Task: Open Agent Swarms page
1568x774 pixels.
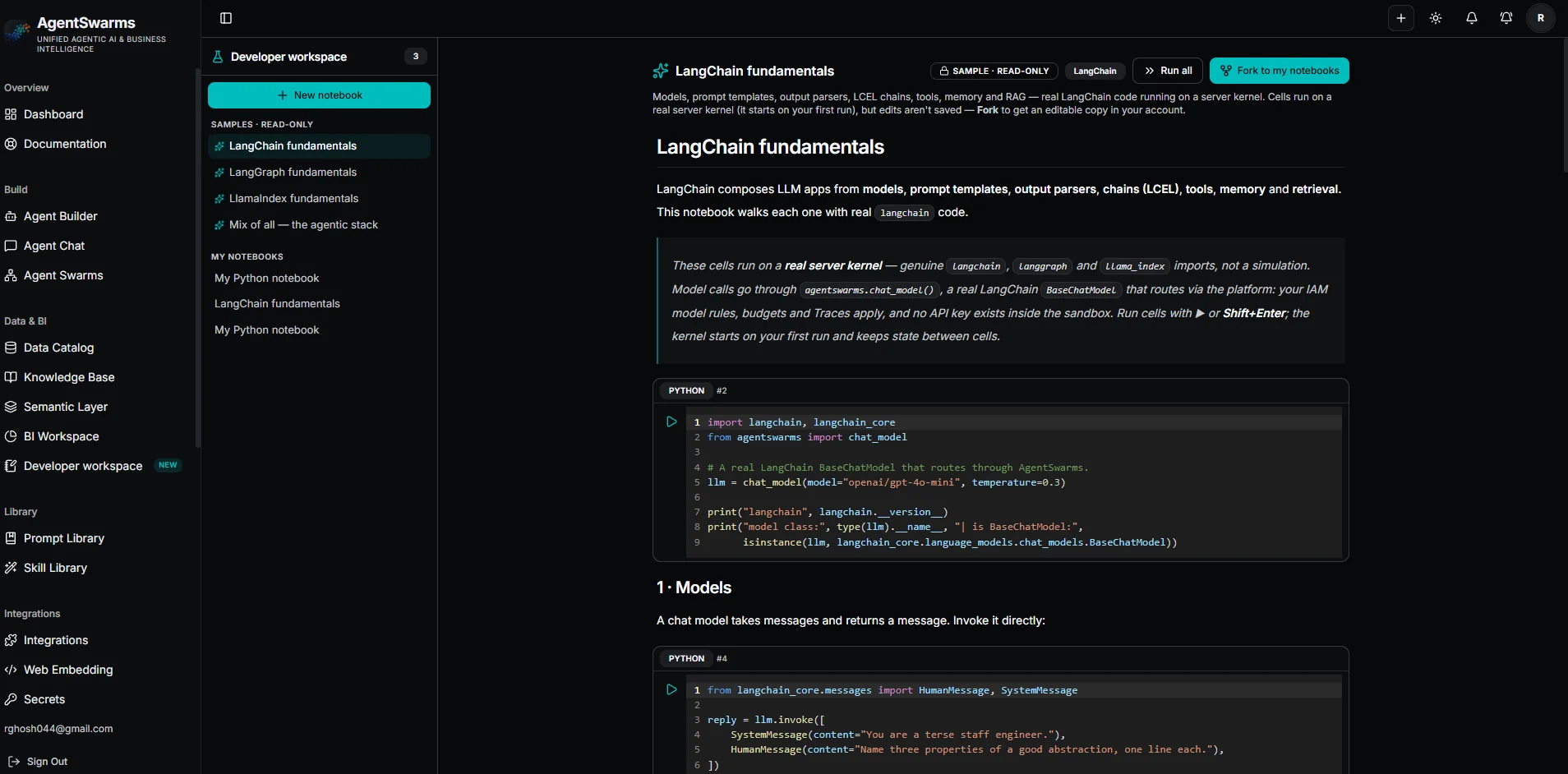Action: coord(63,275)
